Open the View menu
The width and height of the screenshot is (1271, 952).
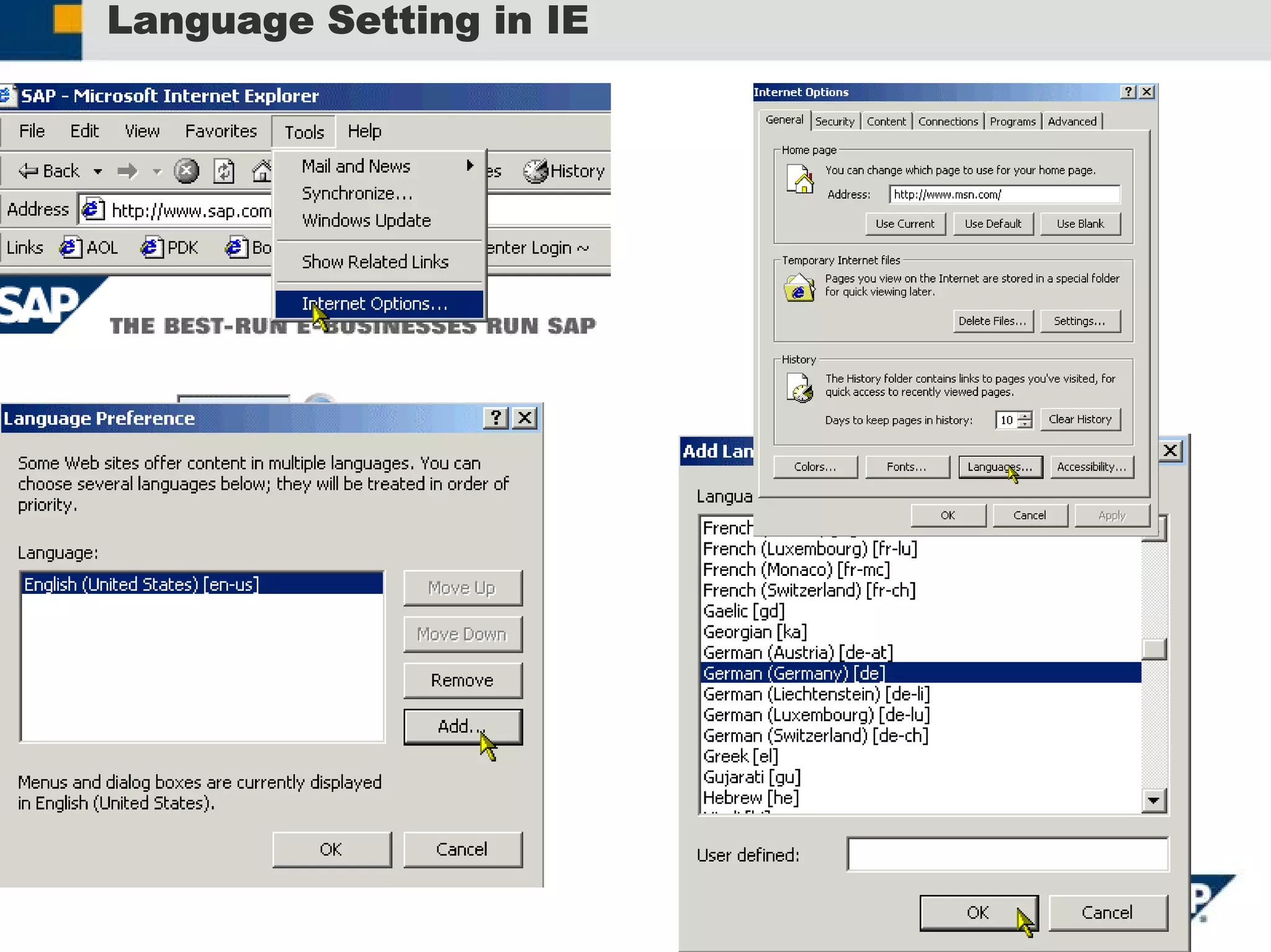point(142,131)
